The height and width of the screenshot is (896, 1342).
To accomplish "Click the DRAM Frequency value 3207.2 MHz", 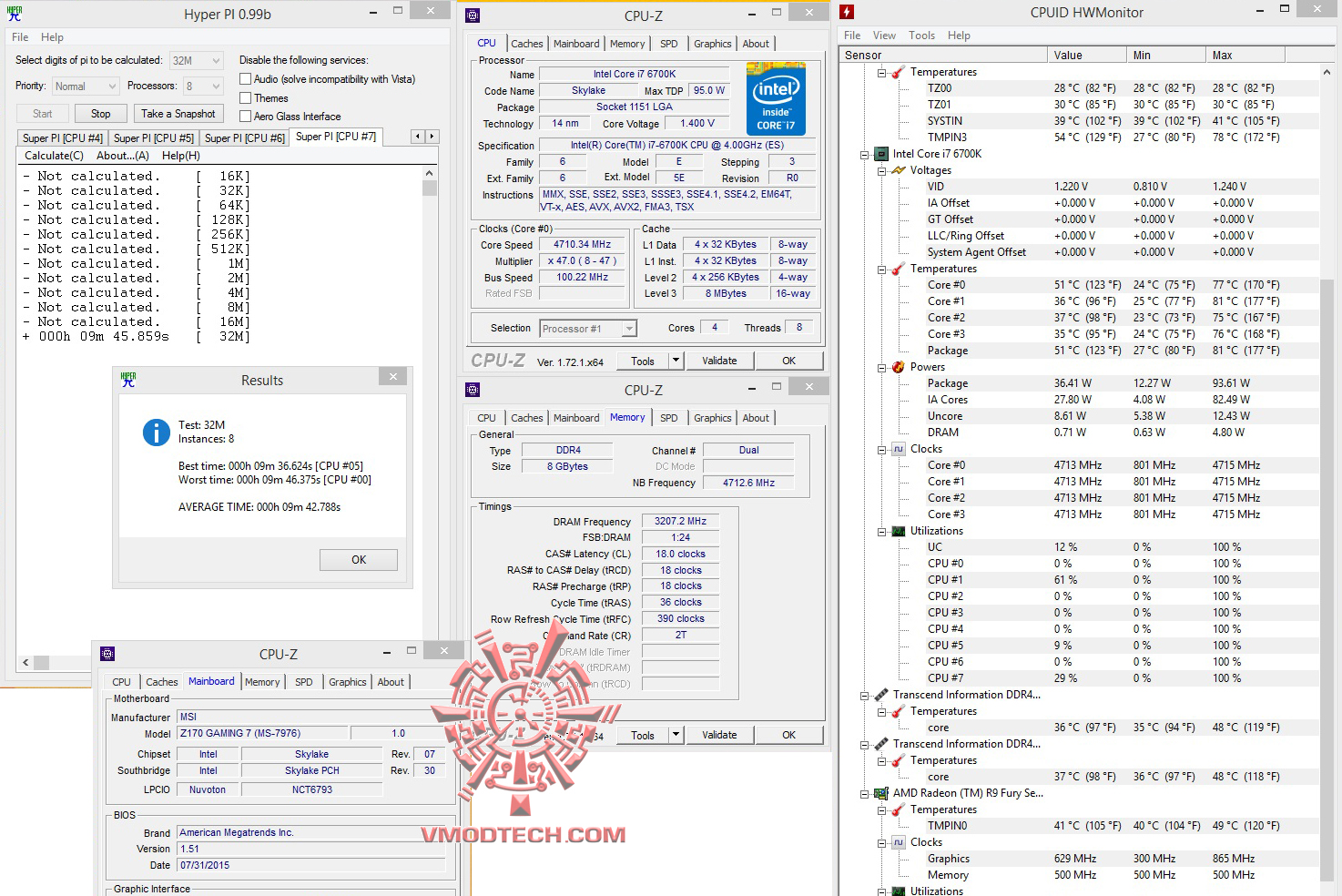I will tap(680, 522).
